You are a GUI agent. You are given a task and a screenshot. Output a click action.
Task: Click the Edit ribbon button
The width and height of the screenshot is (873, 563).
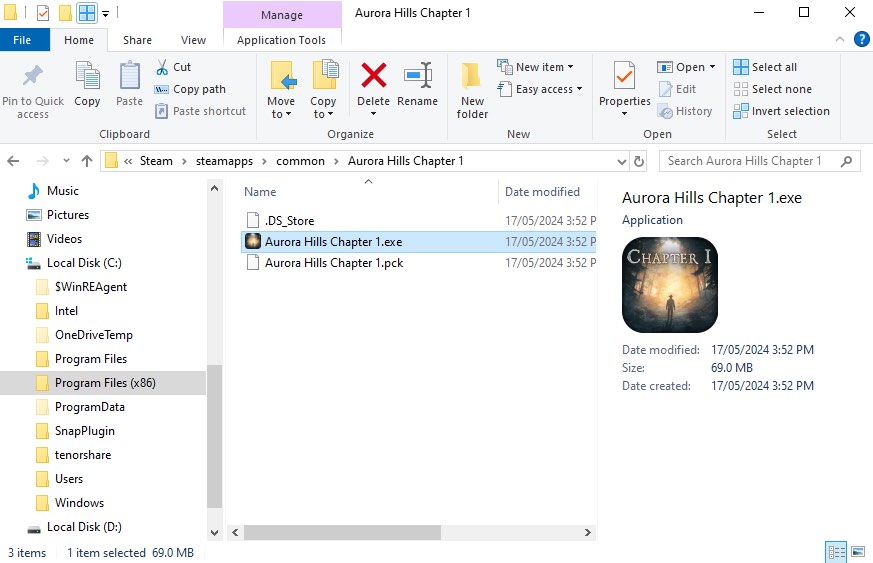tap(678, 89)
